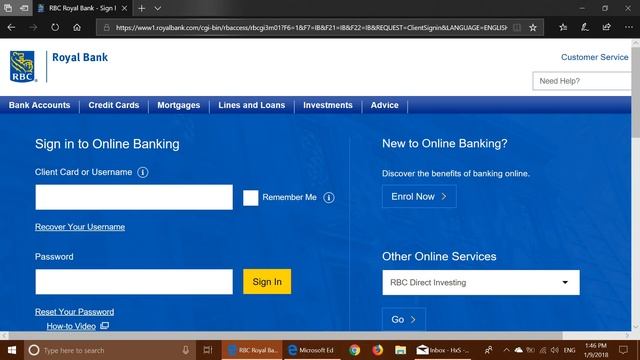Click the ENG language indicator

coord(569,350)
